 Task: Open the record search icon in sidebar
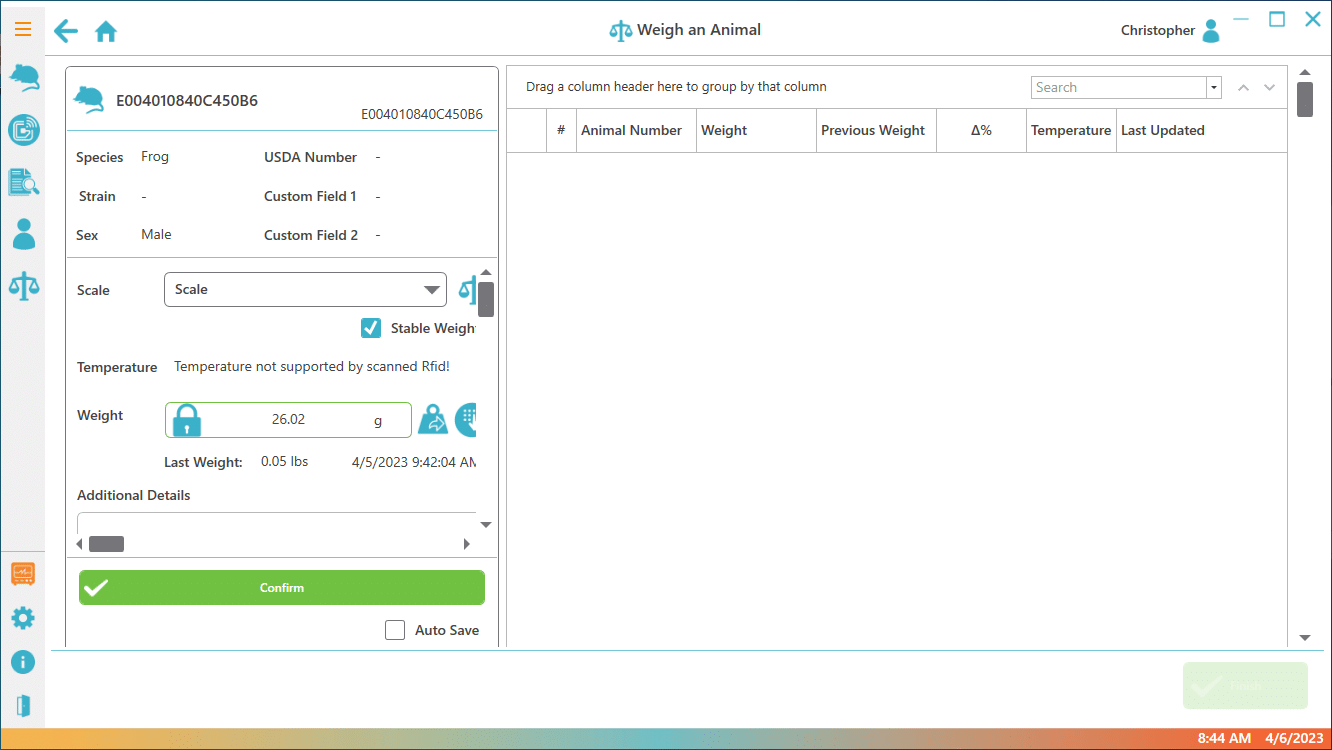tap(24, 182)
